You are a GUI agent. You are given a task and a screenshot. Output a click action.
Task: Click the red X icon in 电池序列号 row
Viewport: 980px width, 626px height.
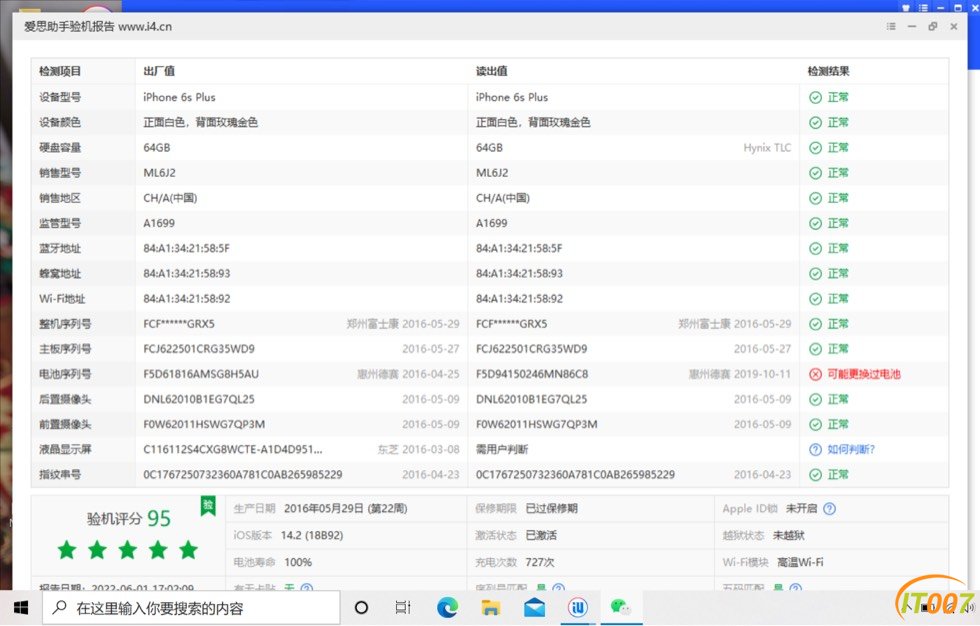[x=815, y=374]
